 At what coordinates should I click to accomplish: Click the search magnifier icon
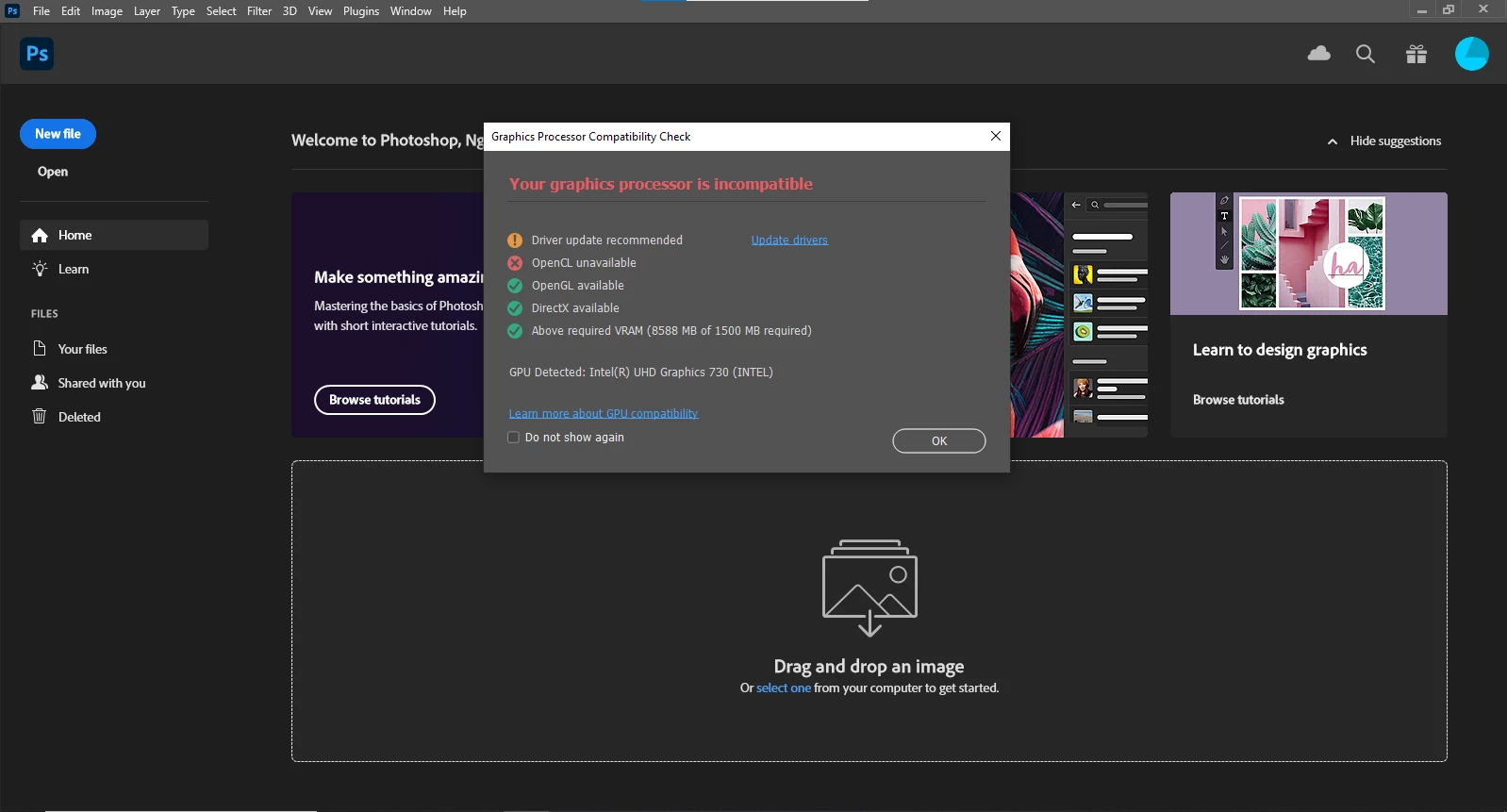(1366, 54)
